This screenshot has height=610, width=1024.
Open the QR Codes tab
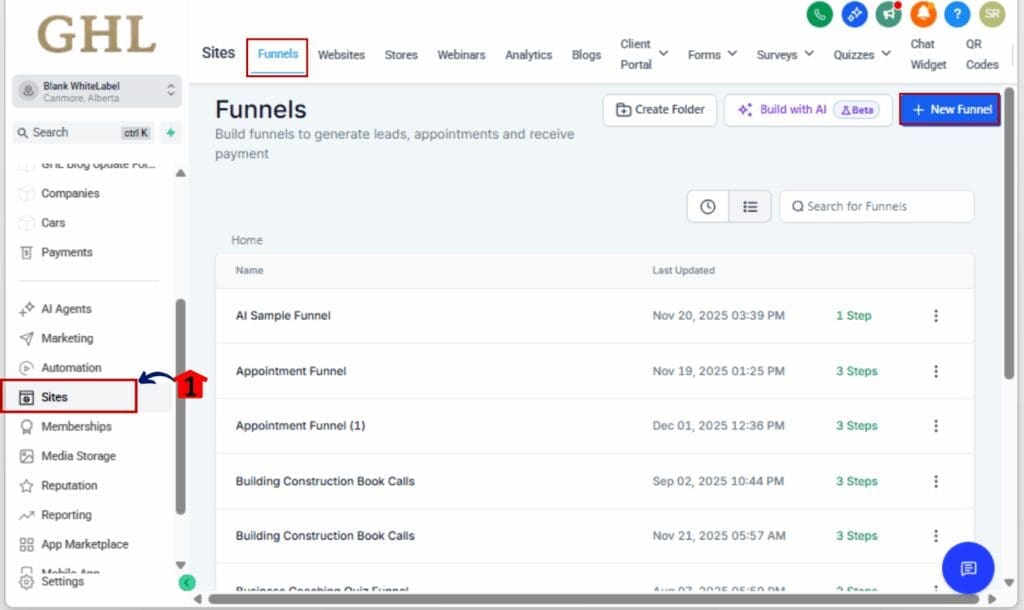(x=982, y=54)
